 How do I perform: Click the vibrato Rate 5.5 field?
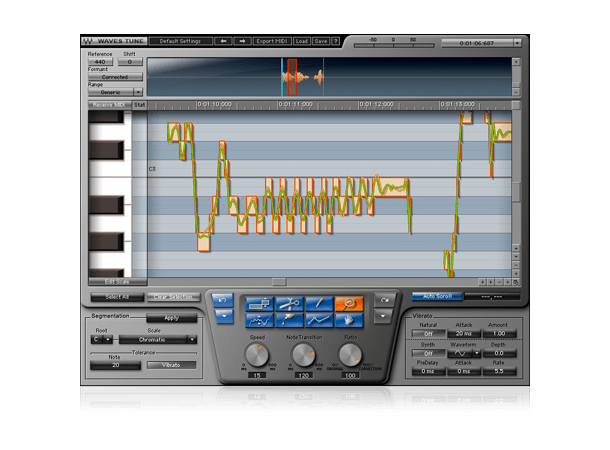499,371
